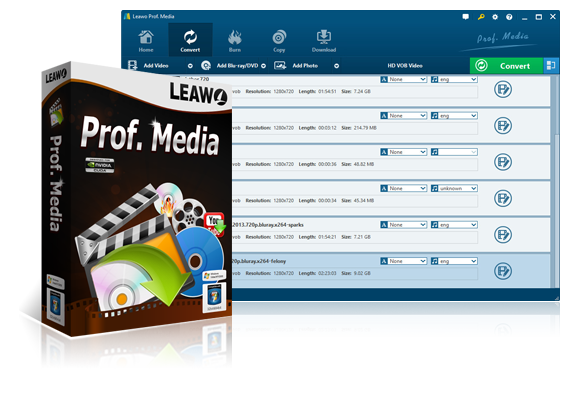Viewport: 579px width, 395px height.
Task: Select the file named 2013.720p.bluray.x264-sparks
Action: tap(268, 224)
